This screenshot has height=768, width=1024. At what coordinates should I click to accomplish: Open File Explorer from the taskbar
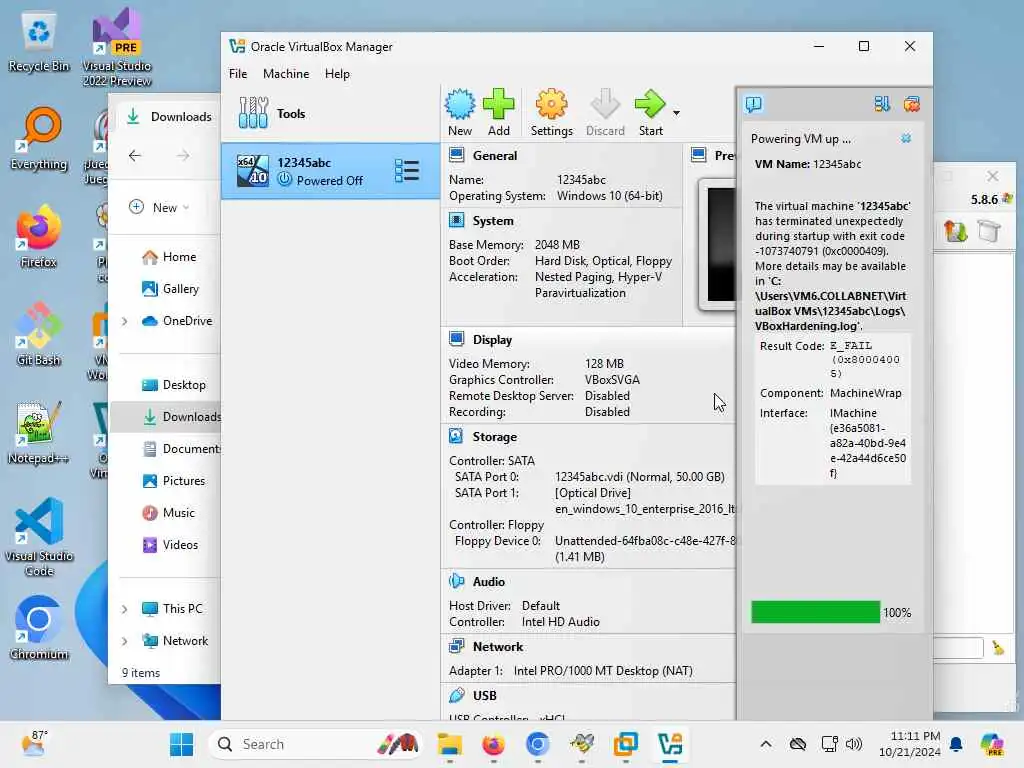449,744
